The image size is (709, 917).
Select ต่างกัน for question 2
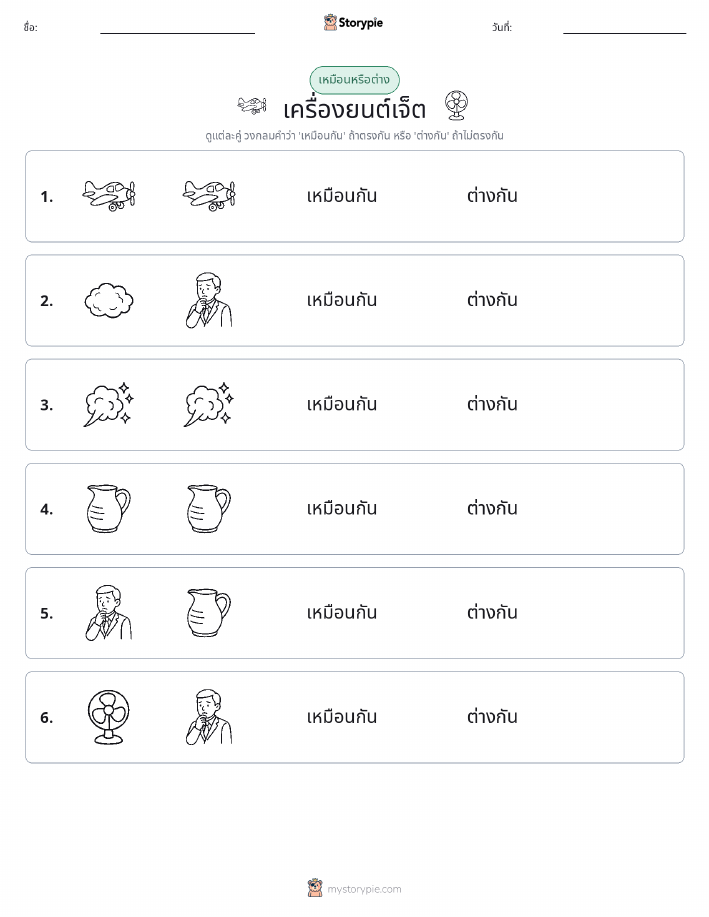[492, 300]
